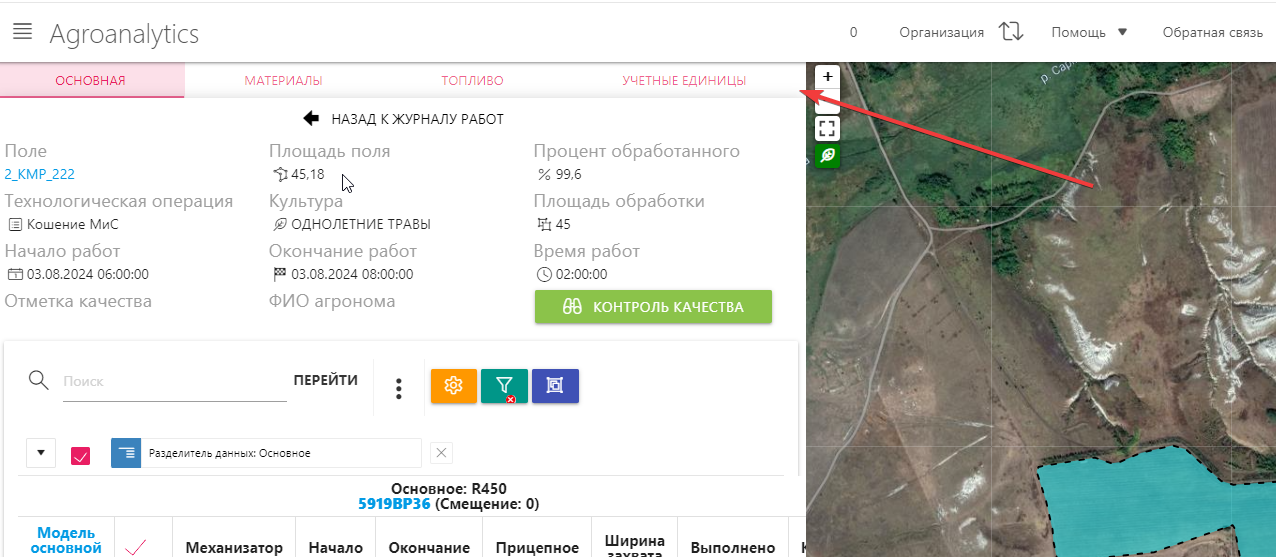The image size is (1276, 557).
Task: Go back via Назад к журналу работ
Action: click(403, 119)
